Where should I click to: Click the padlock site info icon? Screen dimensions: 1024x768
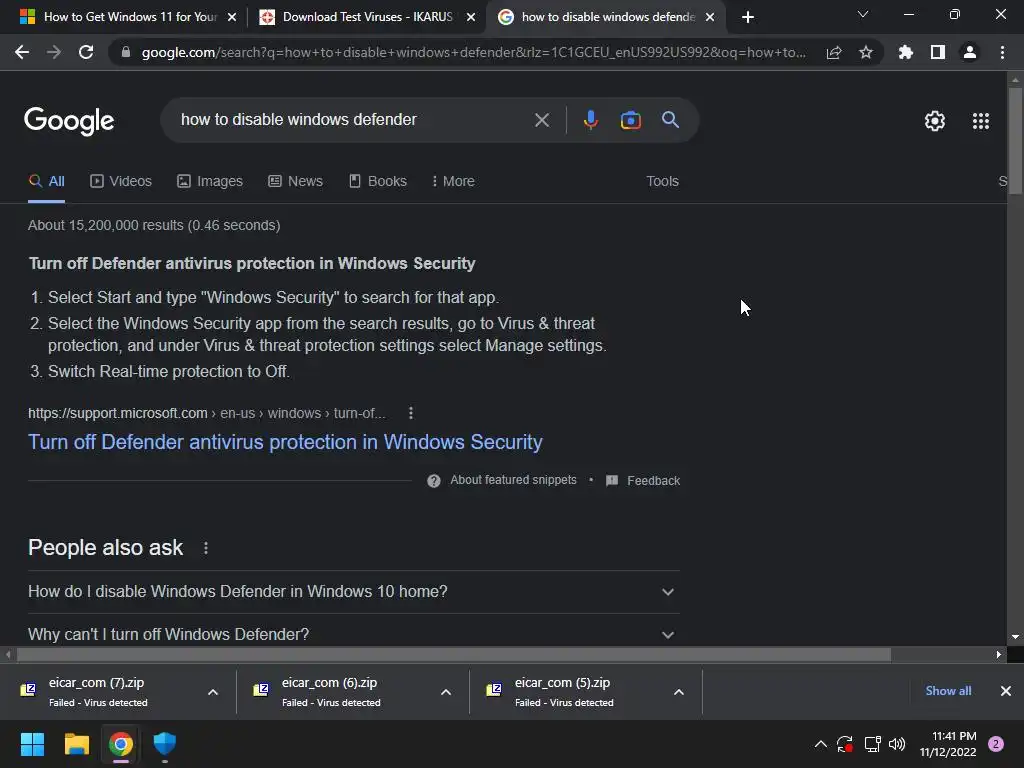126,52
